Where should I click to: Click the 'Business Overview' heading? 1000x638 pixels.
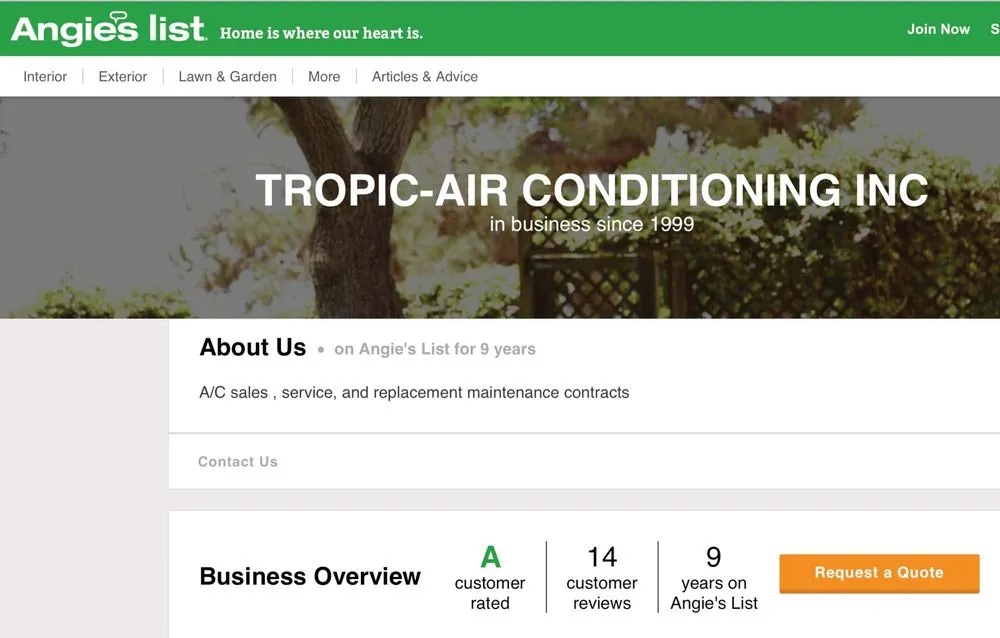(310, 576)
